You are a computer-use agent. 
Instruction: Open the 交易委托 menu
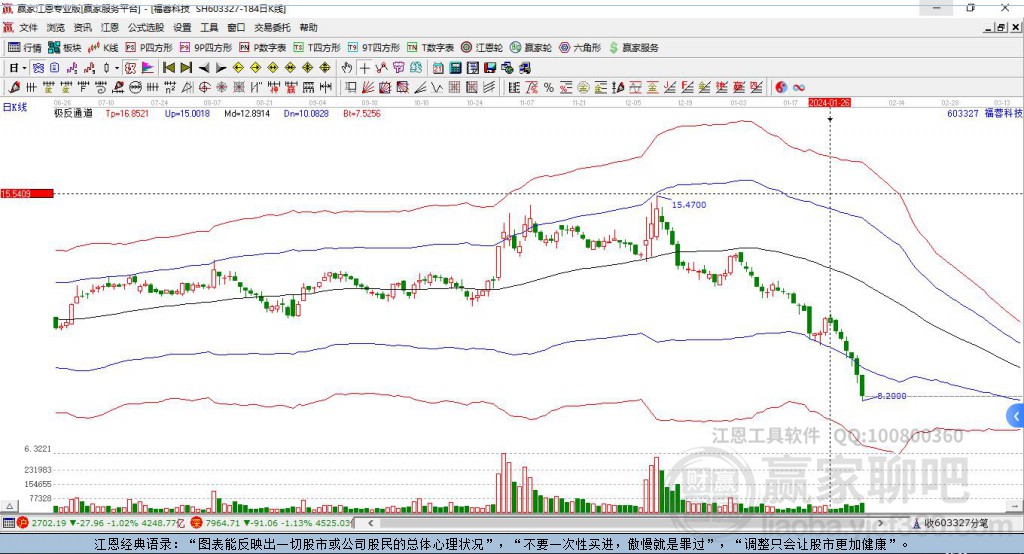[272, 27]
